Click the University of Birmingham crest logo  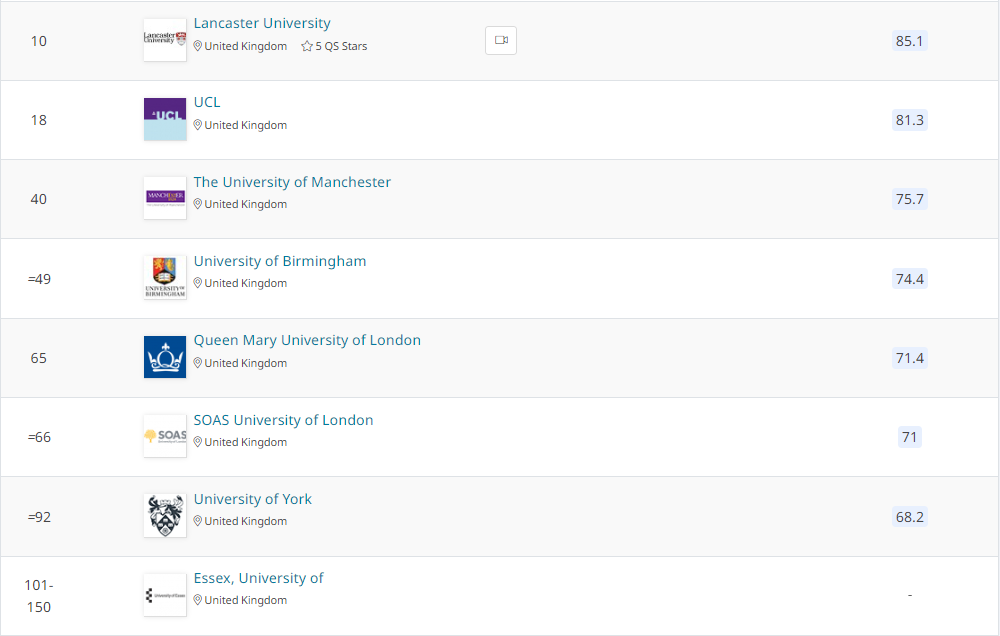coord(165,278)
